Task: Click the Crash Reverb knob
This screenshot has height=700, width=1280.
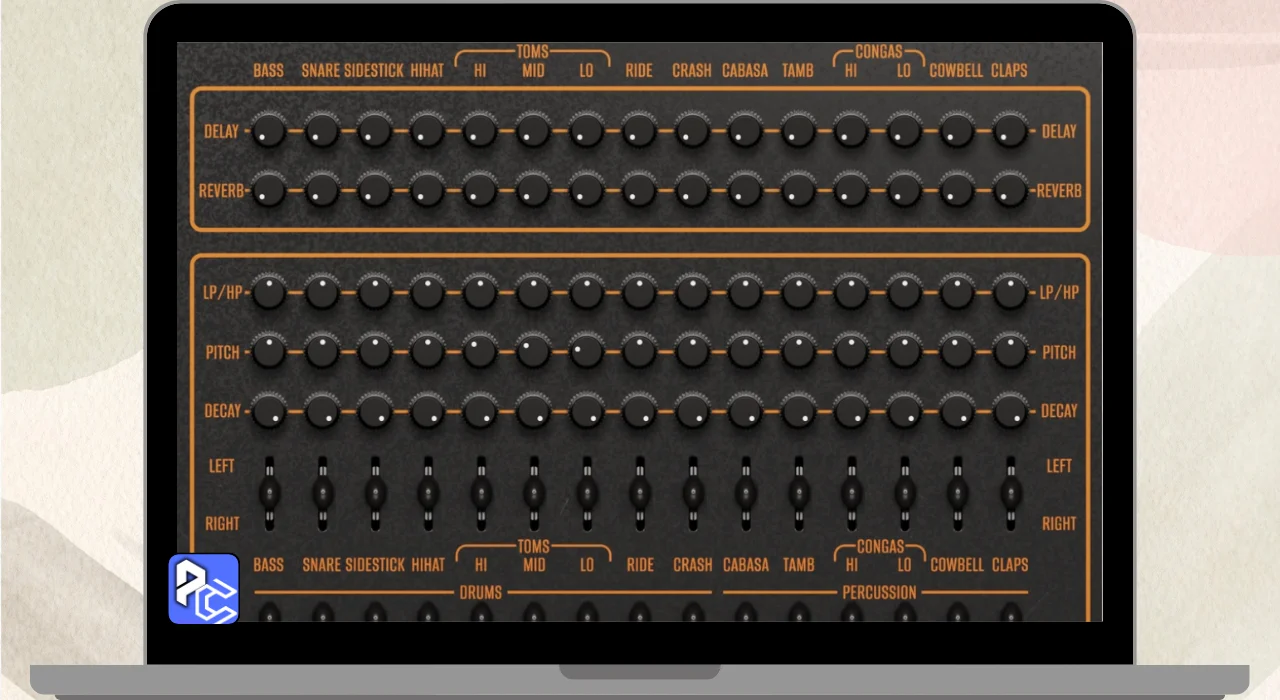Action: point(692,190)
